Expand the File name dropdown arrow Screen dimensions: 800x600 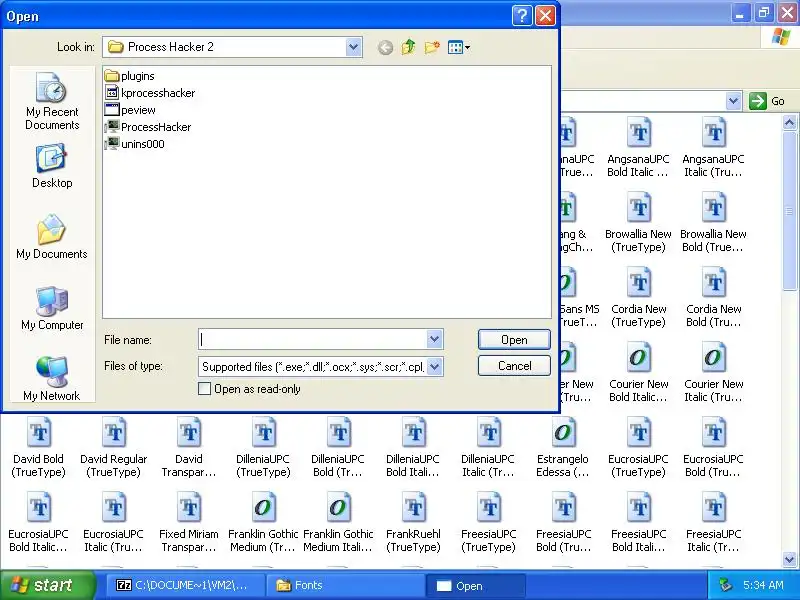(x=434, y=339)
